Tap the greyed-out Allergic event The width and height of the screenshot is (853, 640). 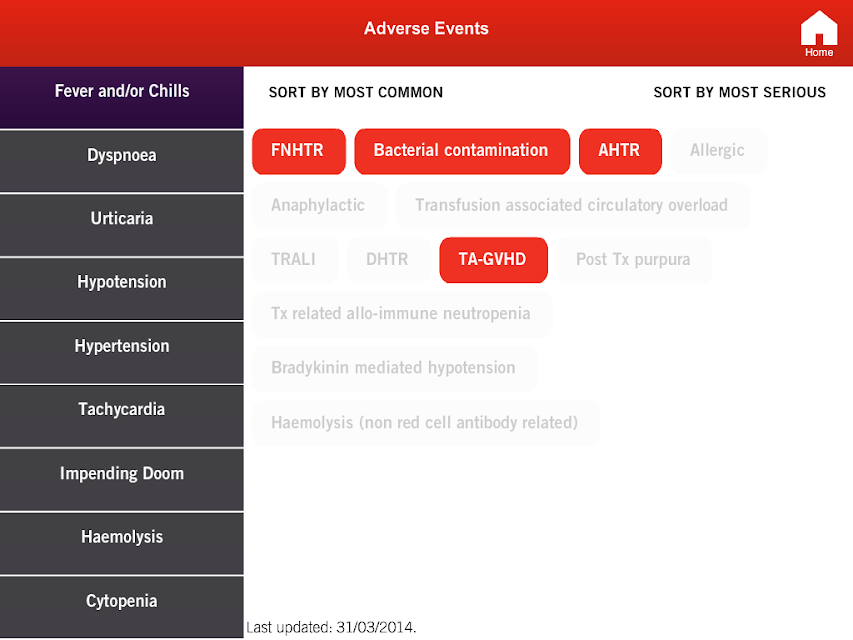point(719,151)
